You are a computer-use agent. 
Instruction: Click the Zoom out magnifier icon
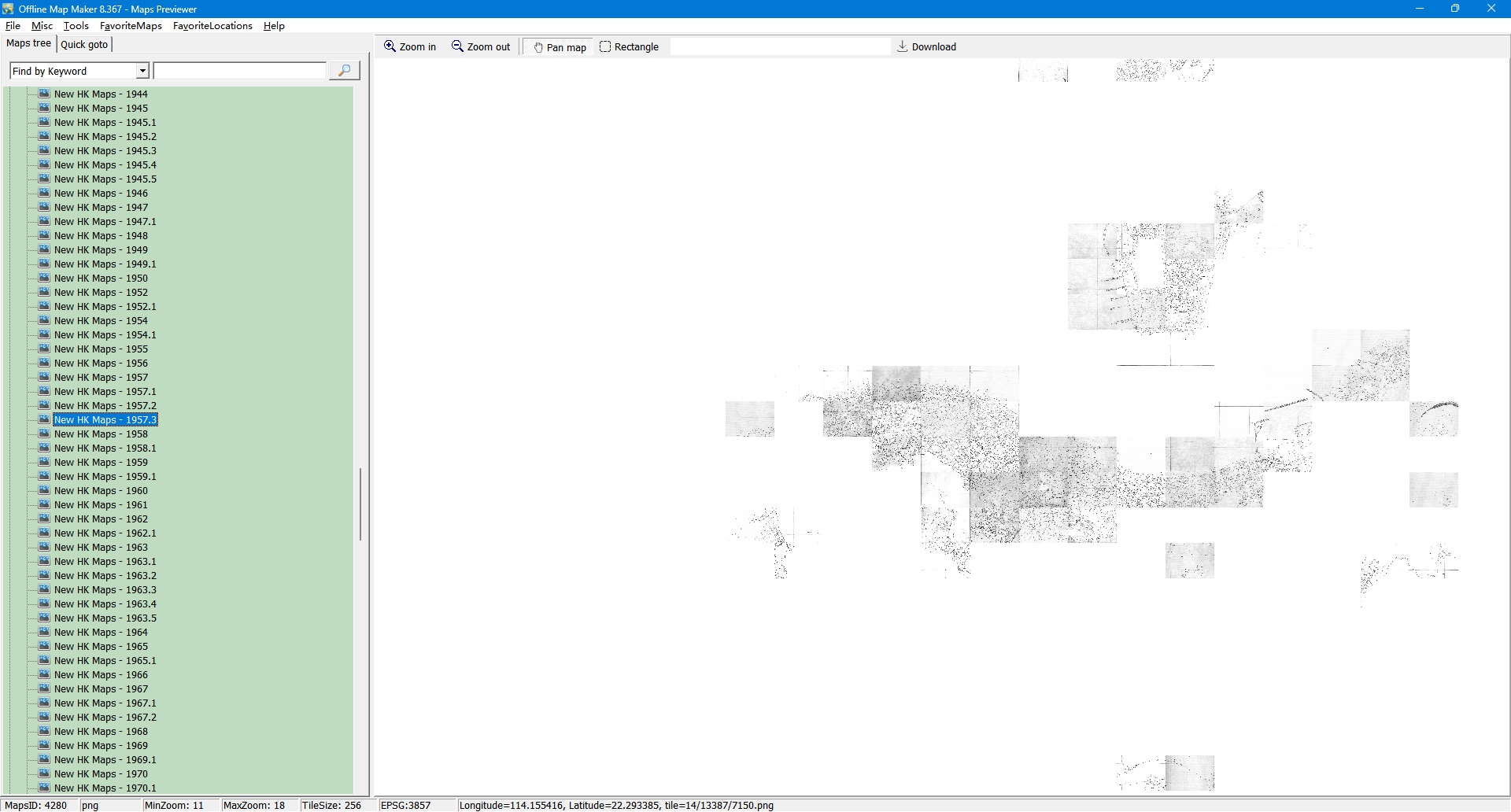[457, 46]
